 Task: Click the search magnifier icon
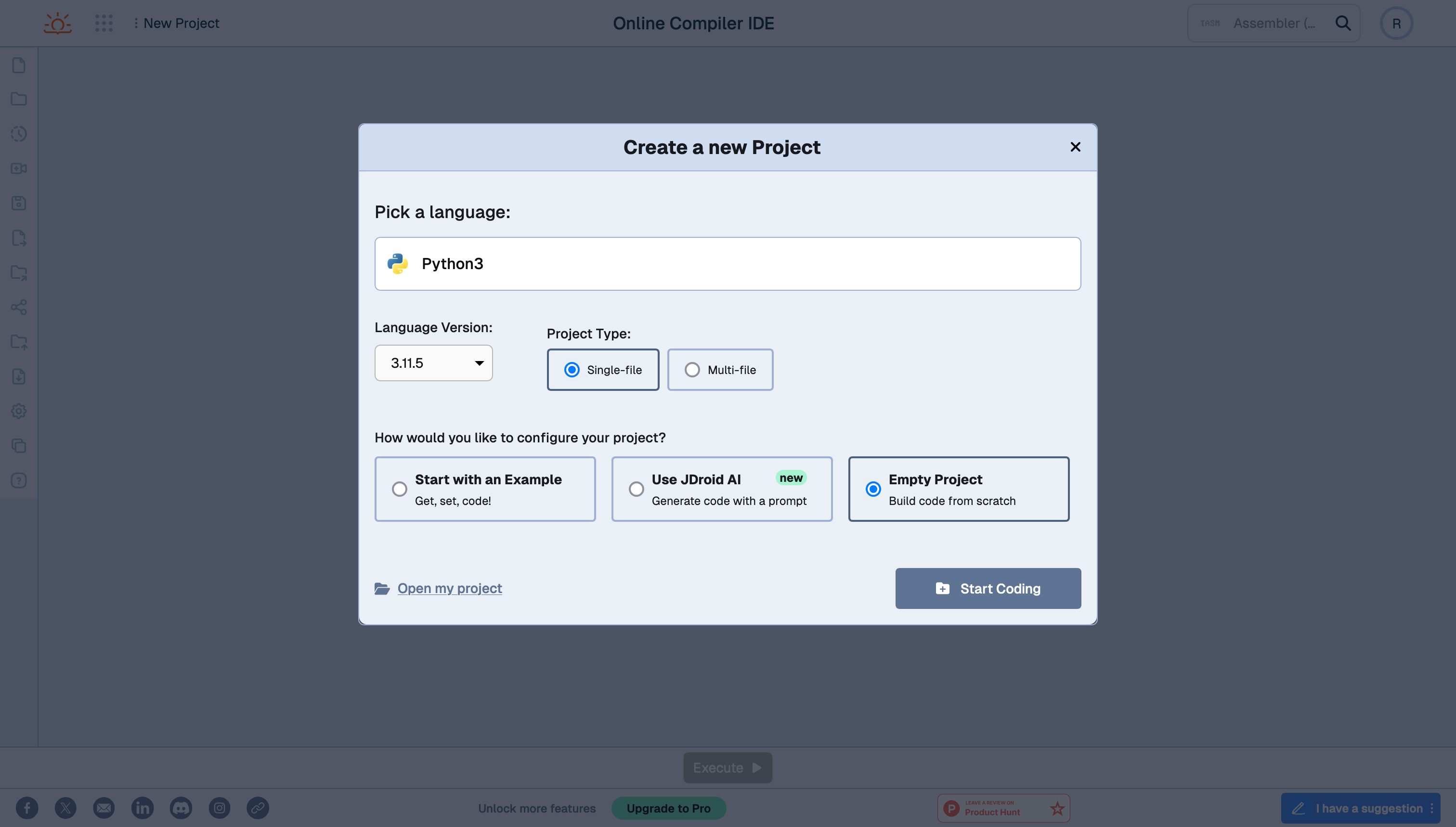coord(1343,23)
